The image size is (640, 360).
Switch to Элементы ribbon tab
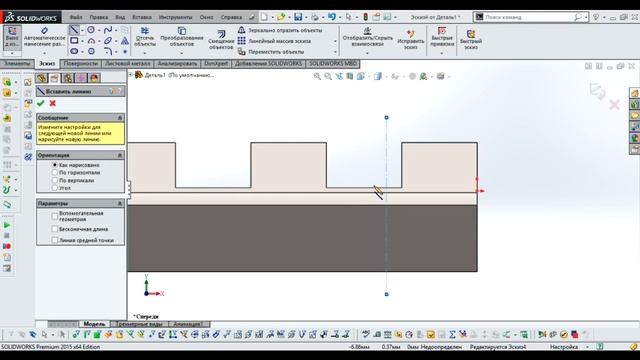(17, 64)
